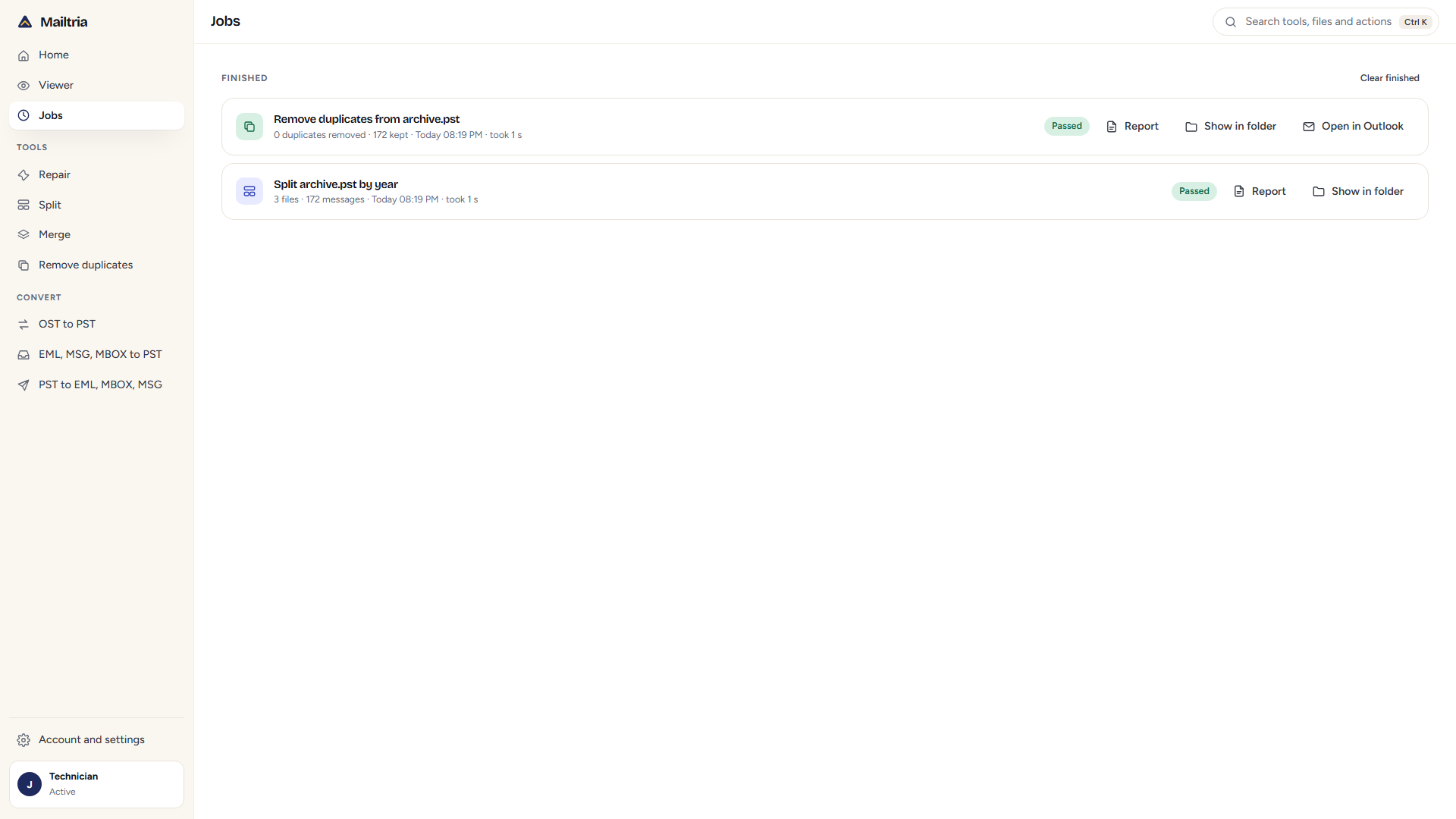Select 'Split archive.pst by year' title
Image resolution: width=1456 pixels, height=819 pixels.
[336, 184]
